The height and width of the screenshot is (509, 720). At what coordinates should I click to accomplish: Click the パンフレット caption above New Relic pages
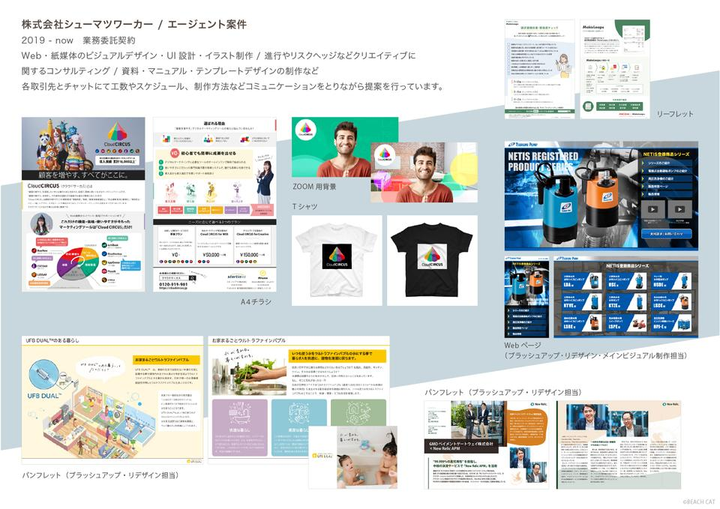click(503, 392)
